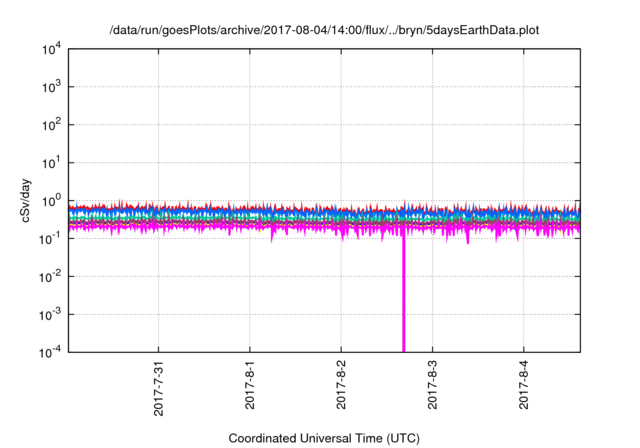Click the plot title file path text
Image resolution: width=640 pixels, height=448 pixels.
click(x=324, y=31)
